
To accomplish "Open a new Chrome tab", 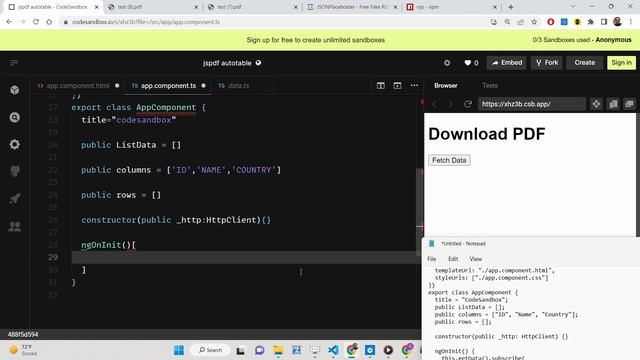I will 511,7.
